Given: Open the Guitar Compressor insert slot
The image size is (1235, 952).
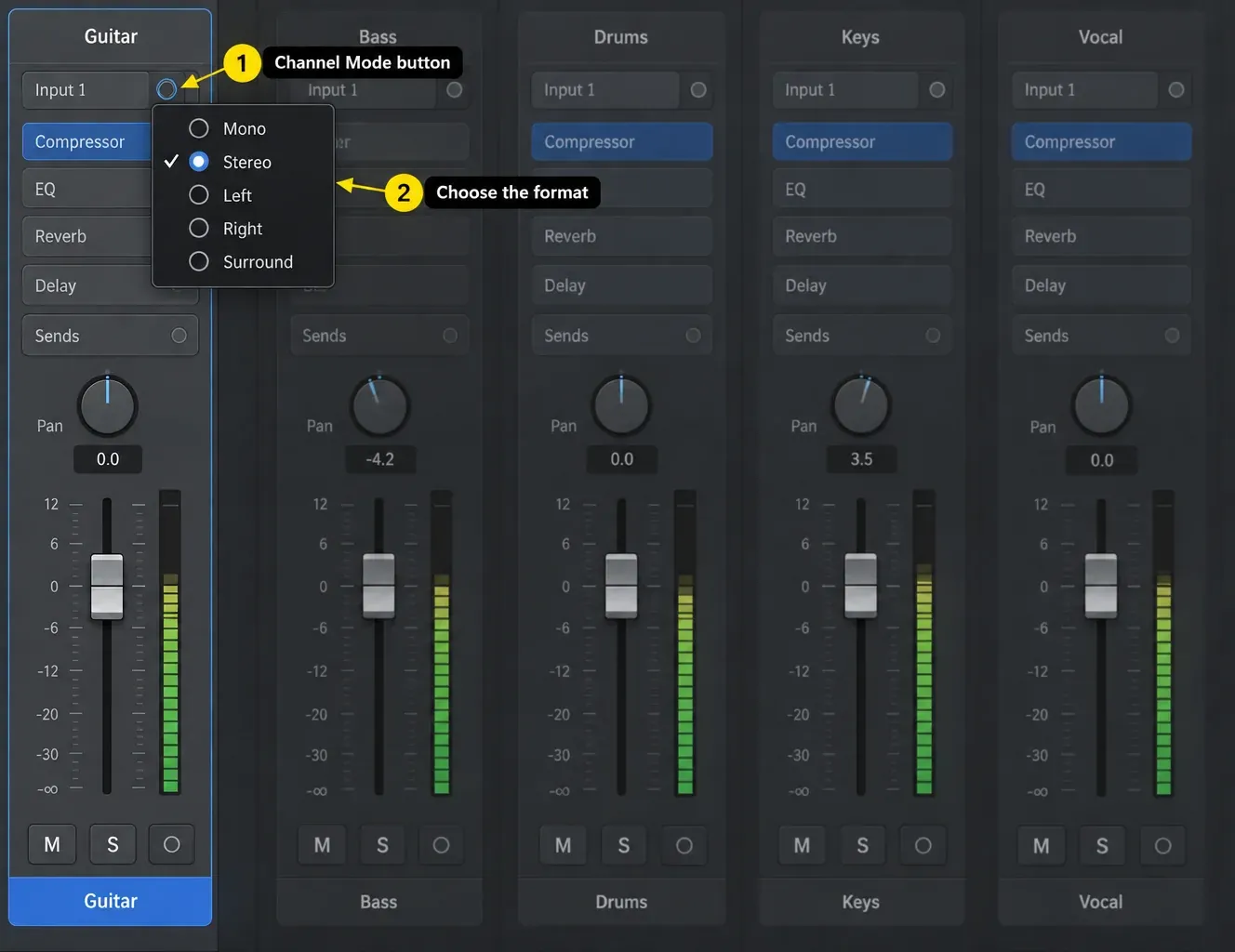Looking at the screenshot, I should [x=87, y=141].
